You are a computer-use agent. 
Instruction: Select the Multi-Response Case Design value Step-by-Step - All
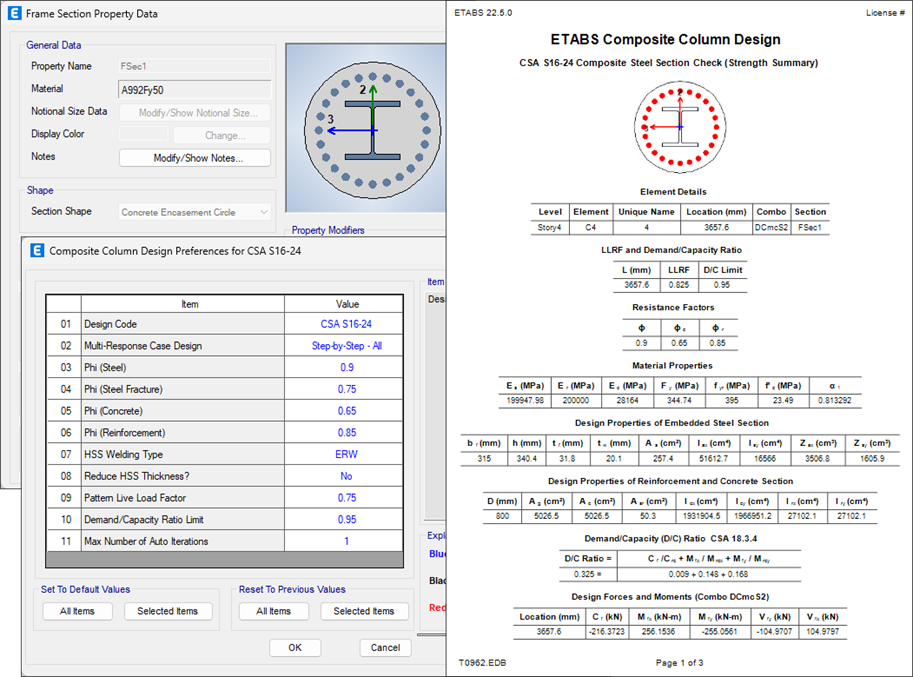(x=344, y=346)
